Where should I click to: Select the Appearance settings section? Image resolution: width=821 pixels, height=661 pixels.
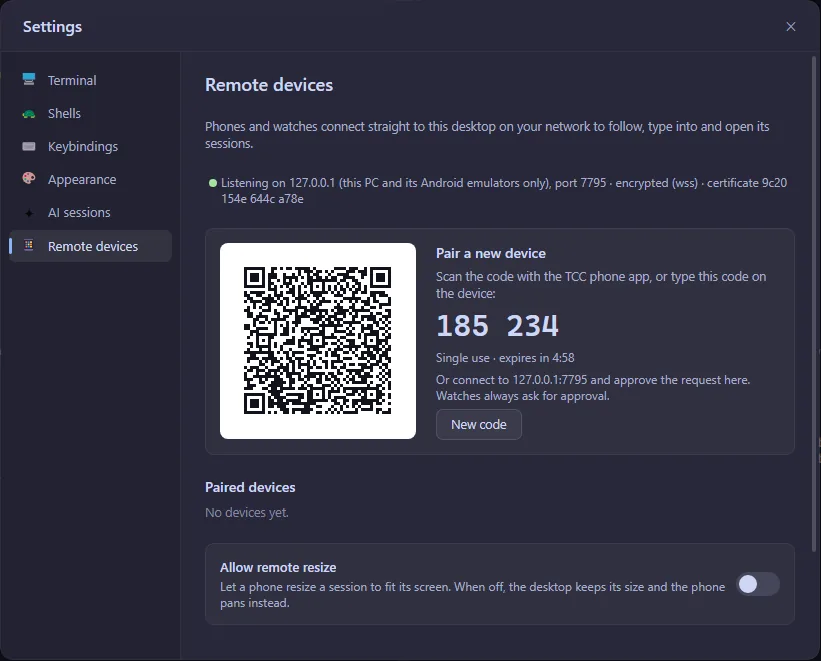pyautogui.click(x=91, y=179)
